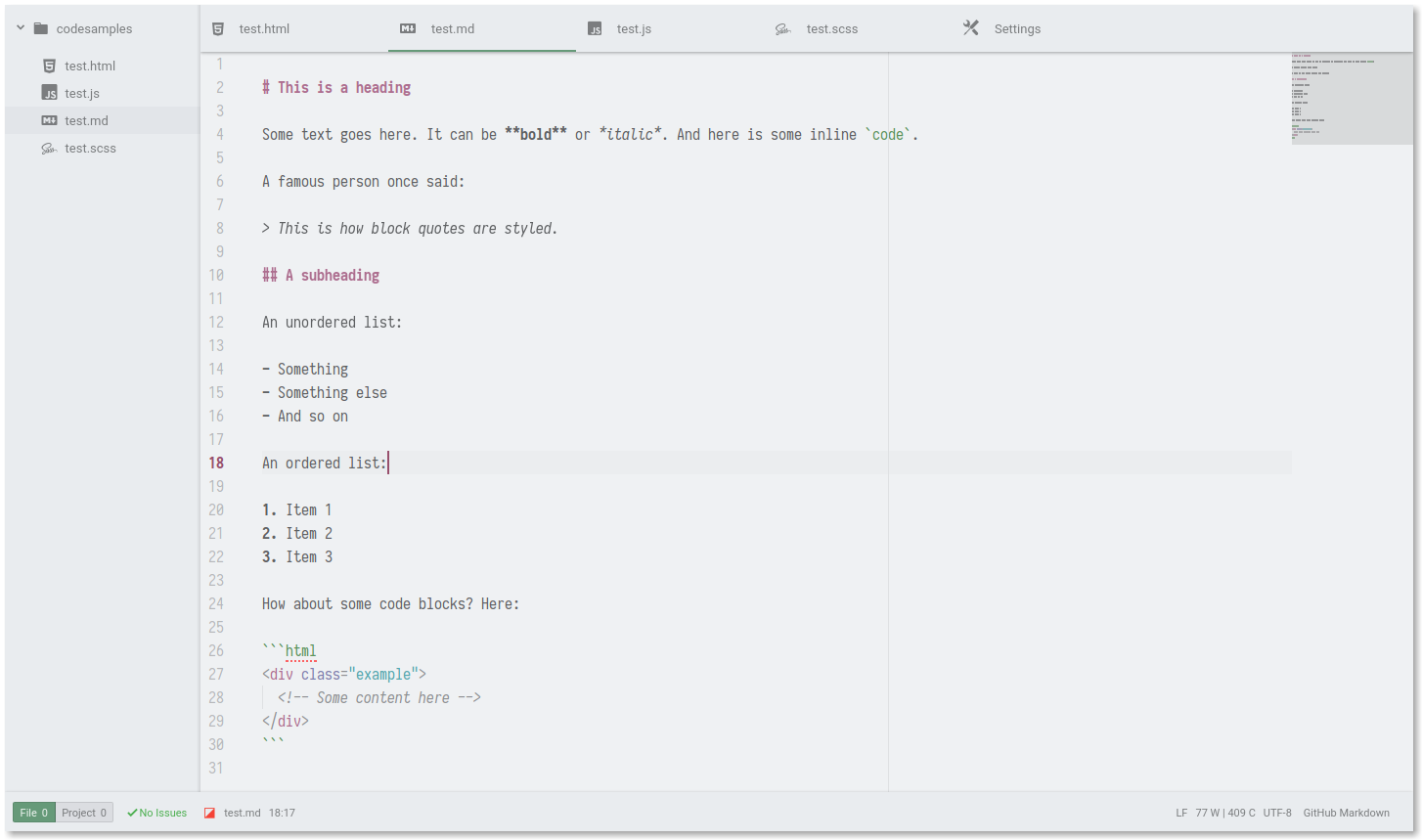Change GitHub Markdown grammar selector
The image size is (1422, 840).
click(1346, 813)
